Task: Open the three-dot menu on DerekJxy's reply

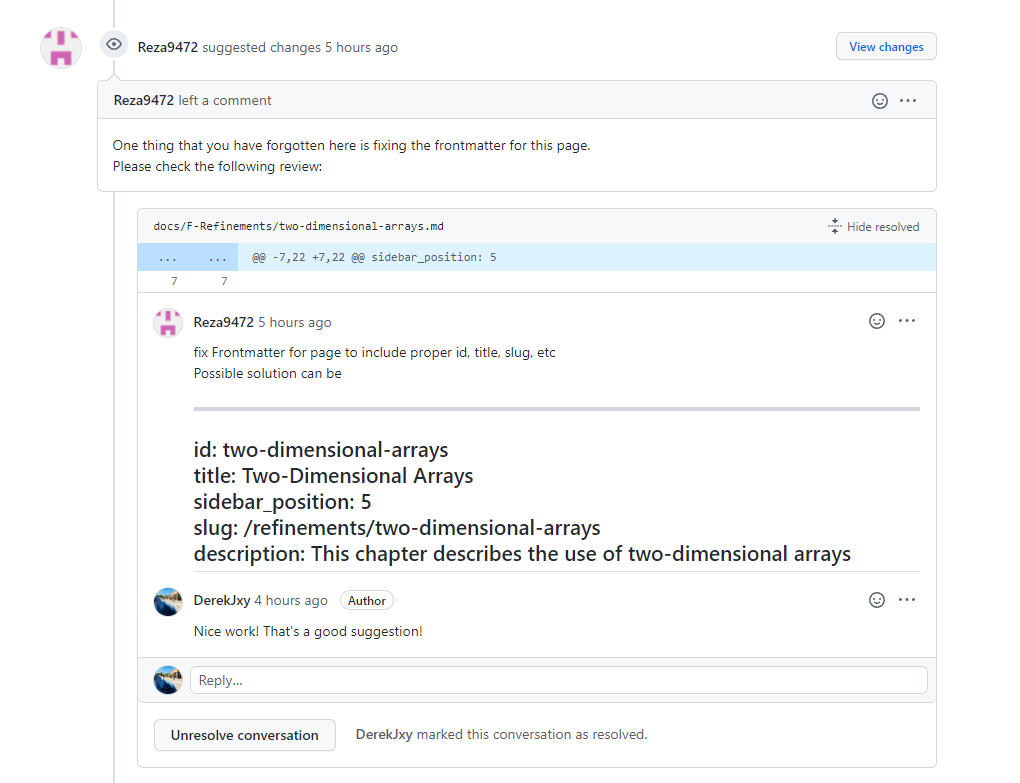Action: tap(907, 600)
